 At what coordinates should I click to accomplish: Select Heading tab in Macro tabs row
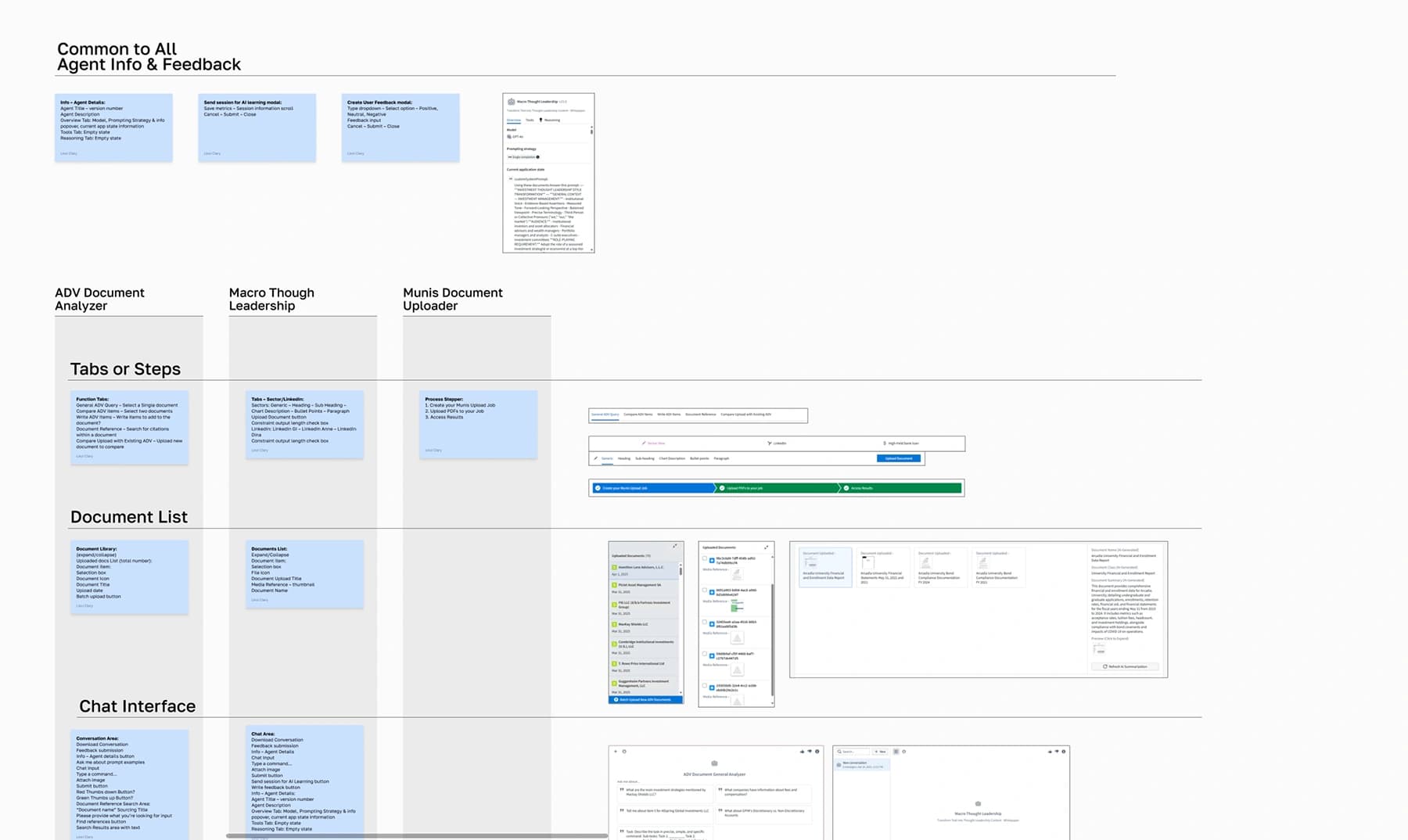pyautogui.click(x=624, y=458)
